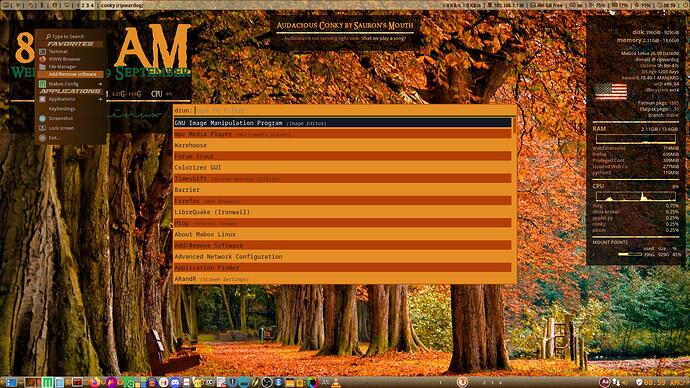Click the conky (ripwardog) window title in top panel
This screenshot has width=690, height=388.
[122, 5]
